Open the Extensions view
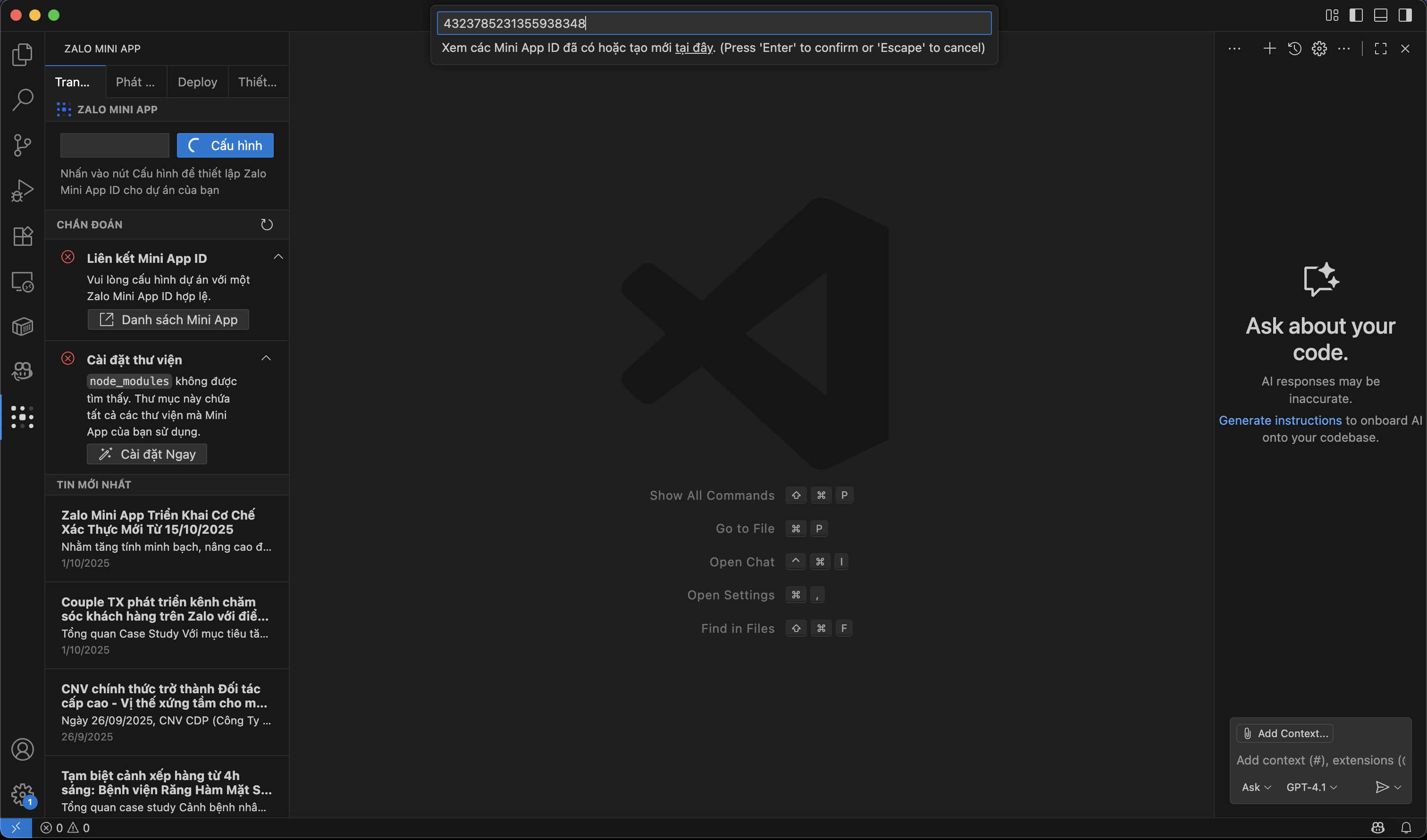 click(x=23, y=236)
